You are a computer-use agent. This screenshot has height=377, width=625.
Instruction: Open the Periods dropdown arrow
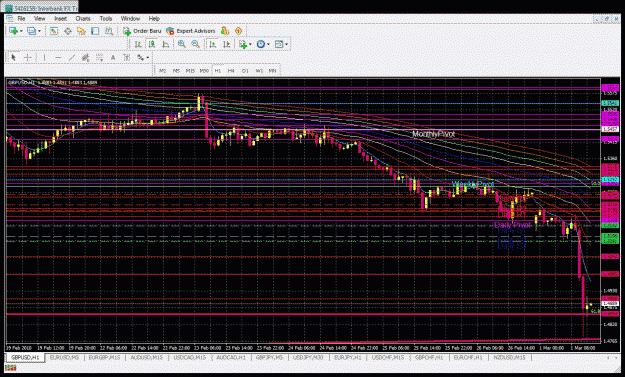coord(268,44)
